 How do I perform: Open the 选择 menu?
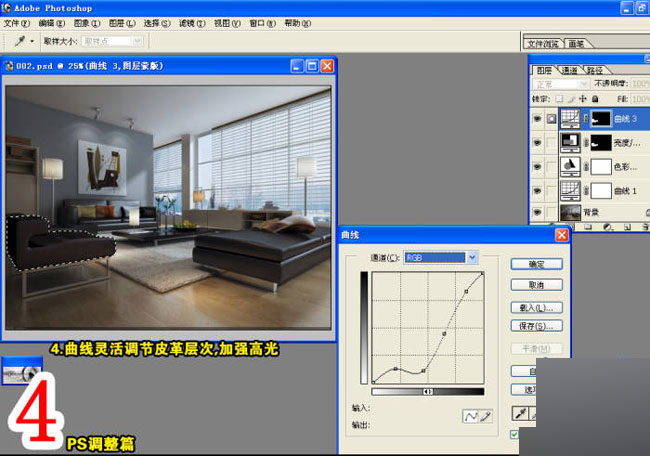pyautogui.click(x=157, y=23)
